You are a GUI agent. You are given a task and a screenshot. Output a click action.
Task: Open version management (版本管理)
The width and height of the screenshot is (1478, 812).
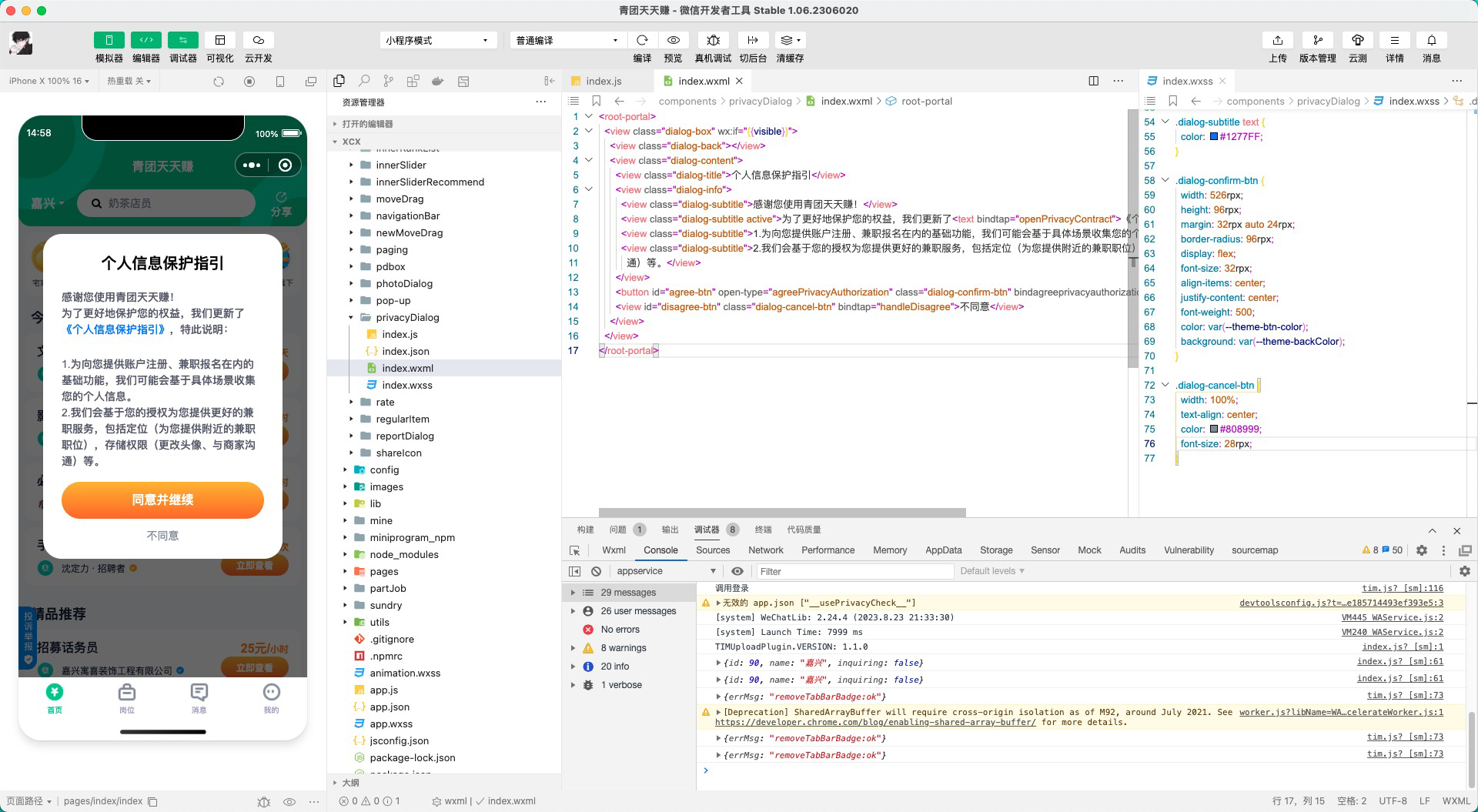pyautogui.click(x=1317, y=40)
